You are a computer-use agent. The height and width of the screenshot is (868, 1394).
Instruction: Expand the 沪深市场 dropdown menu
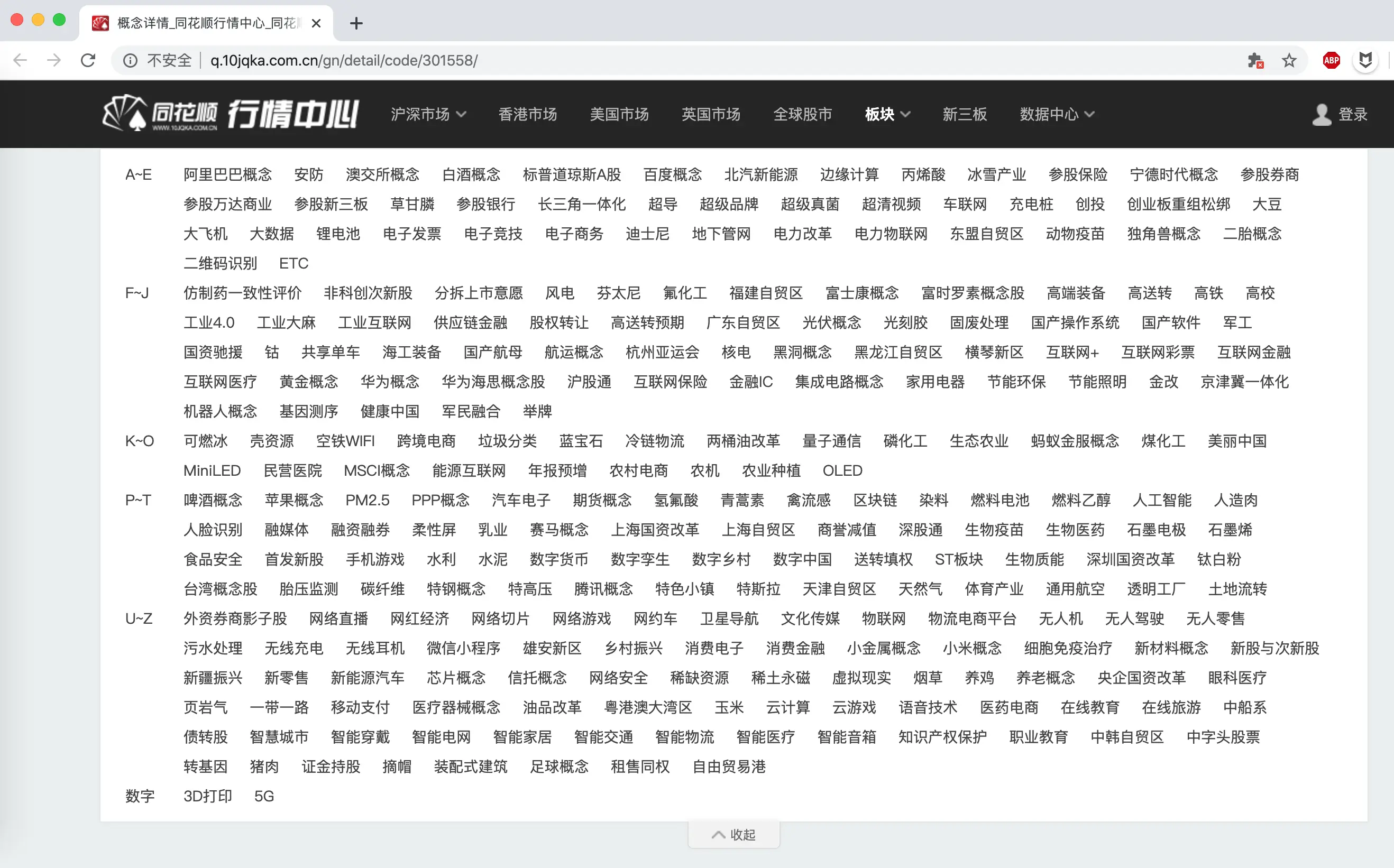pos(428,114)
